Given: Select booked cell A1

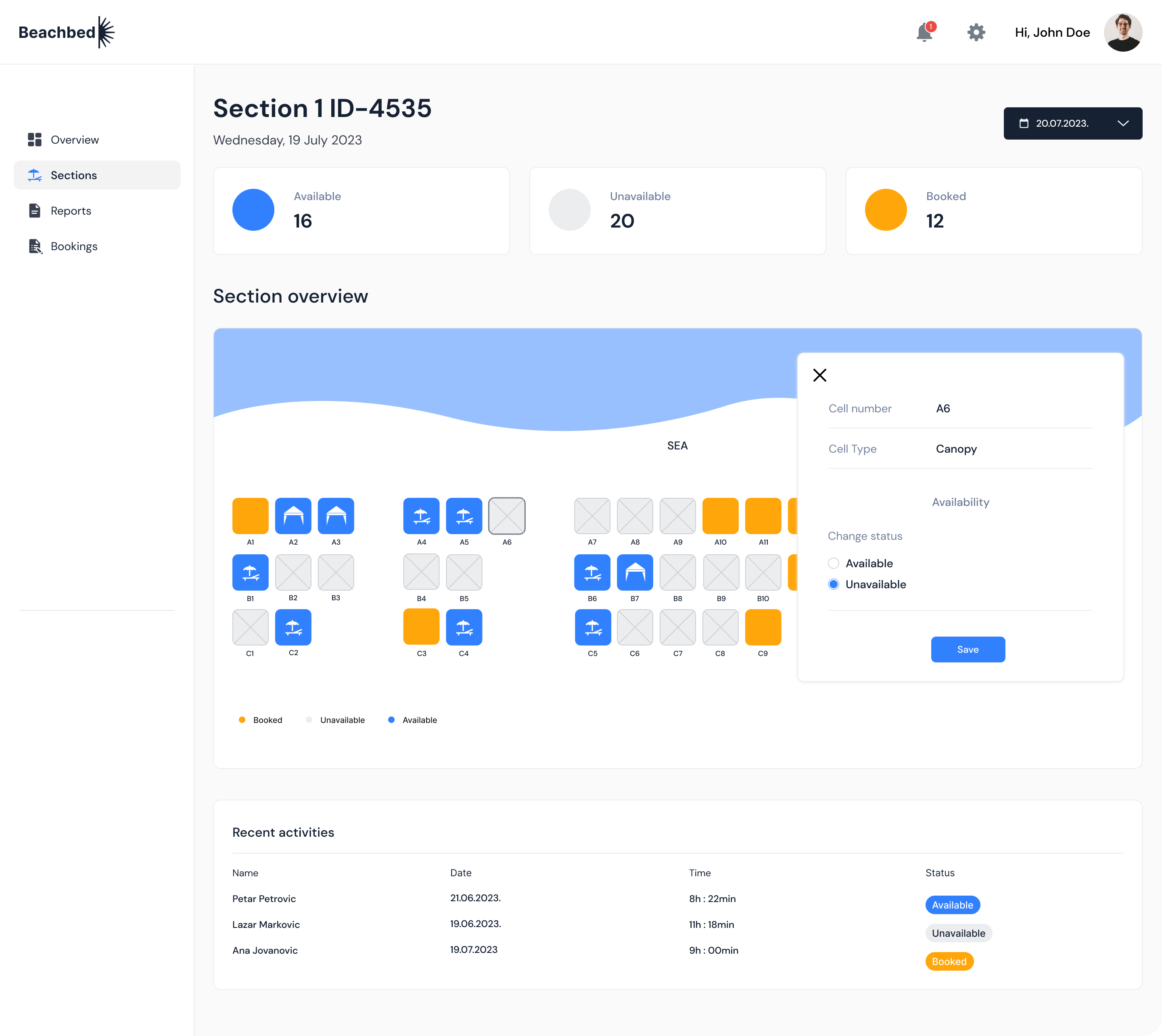Looking at the screenshot, I should pos(251,516).
